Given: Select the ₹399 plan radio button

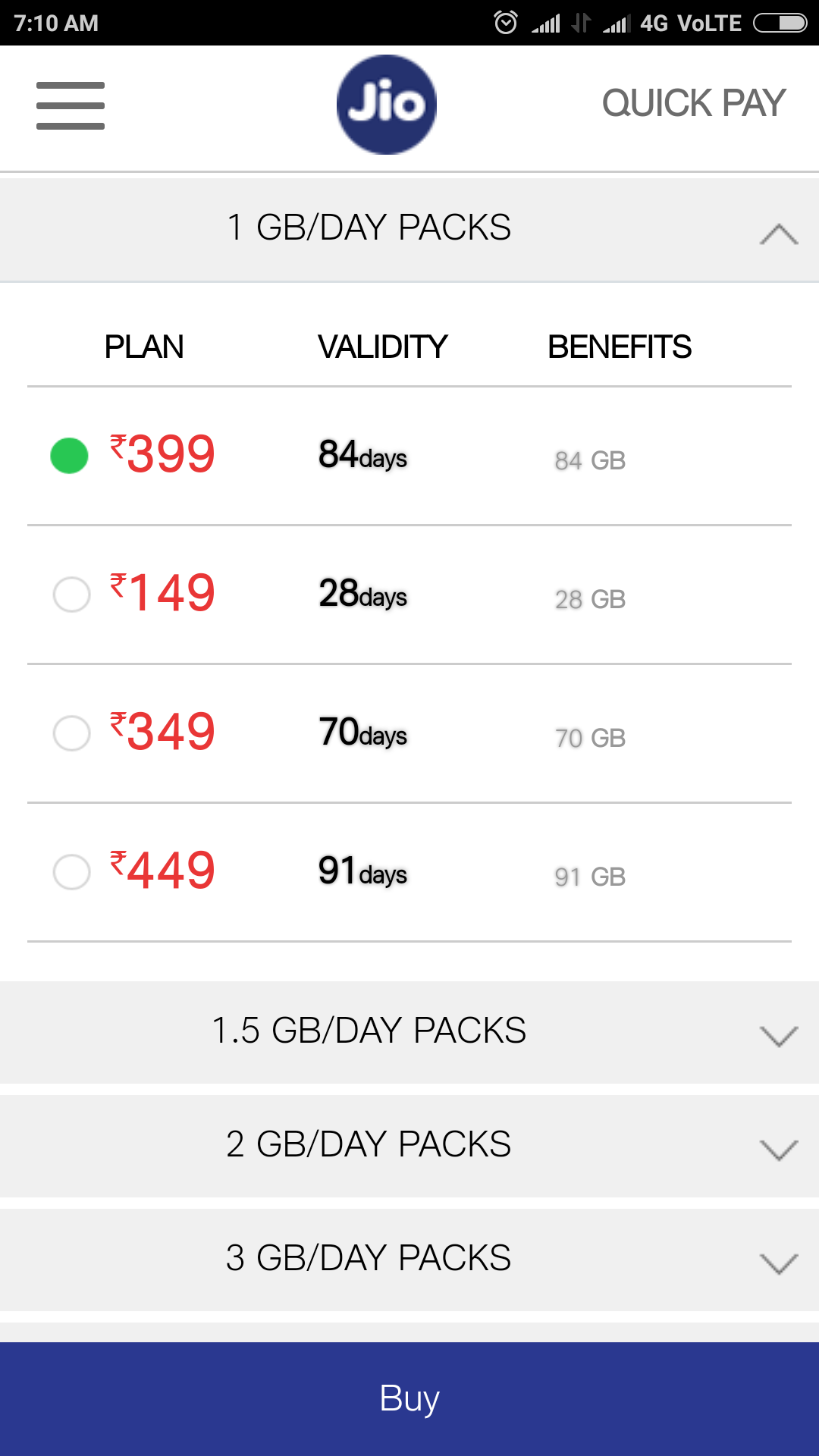Looking at the screenshot, I should click(70, 456).
